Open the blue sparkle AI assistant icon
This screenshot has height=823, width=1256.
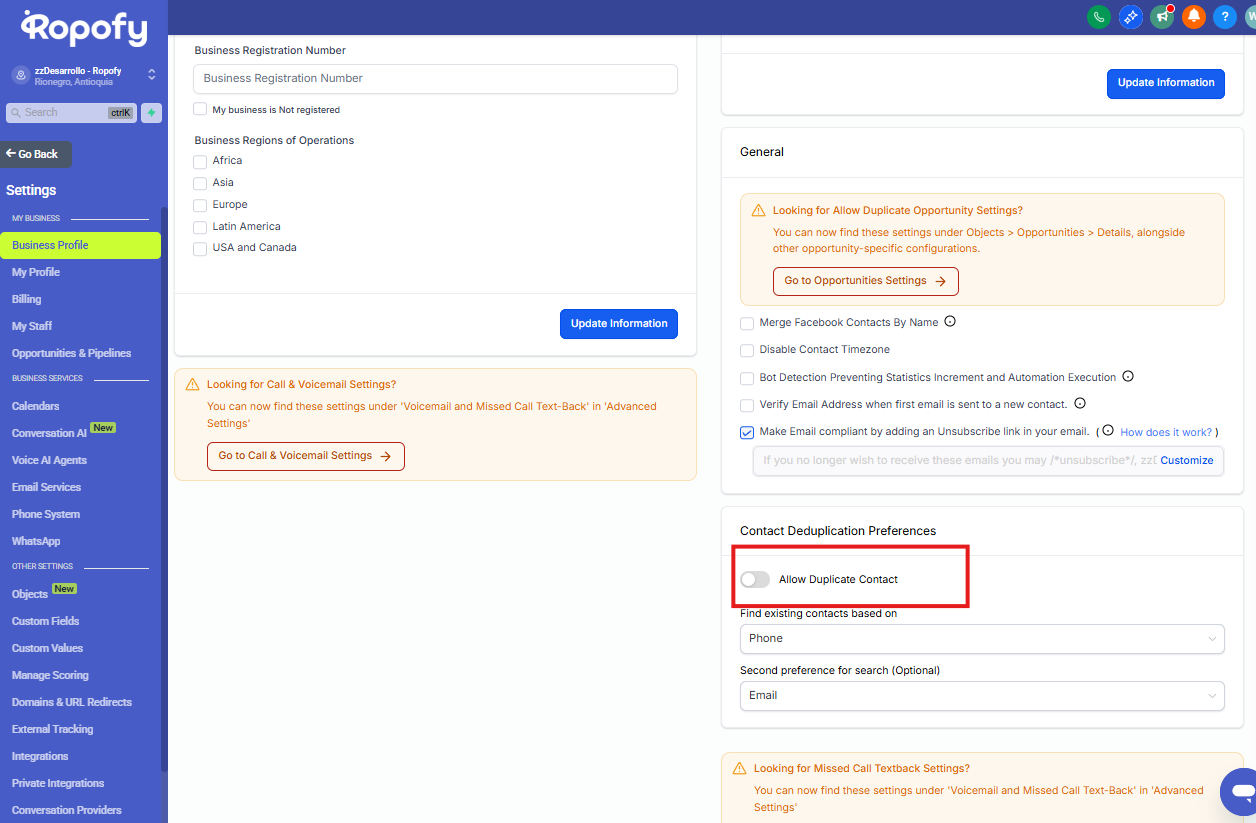(1130, 16)
